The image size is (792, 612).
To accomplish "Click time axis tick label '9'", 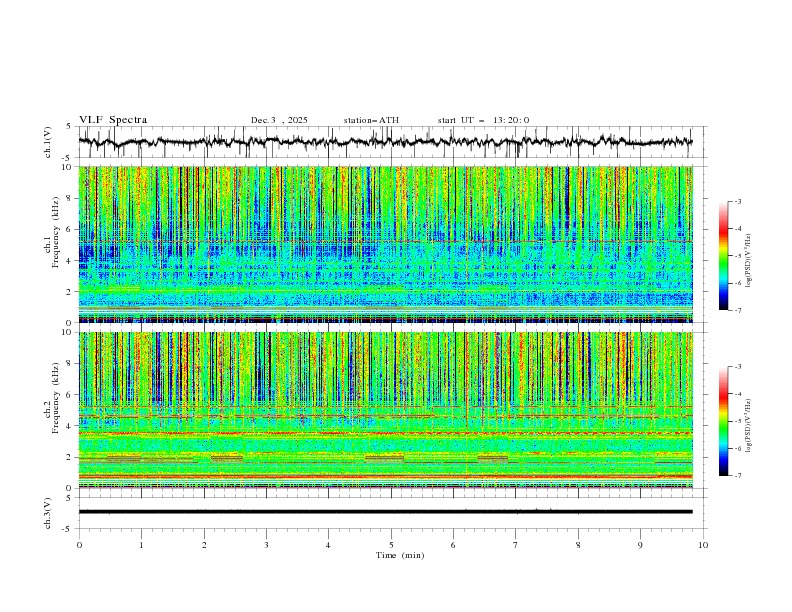I will (640, 545).
